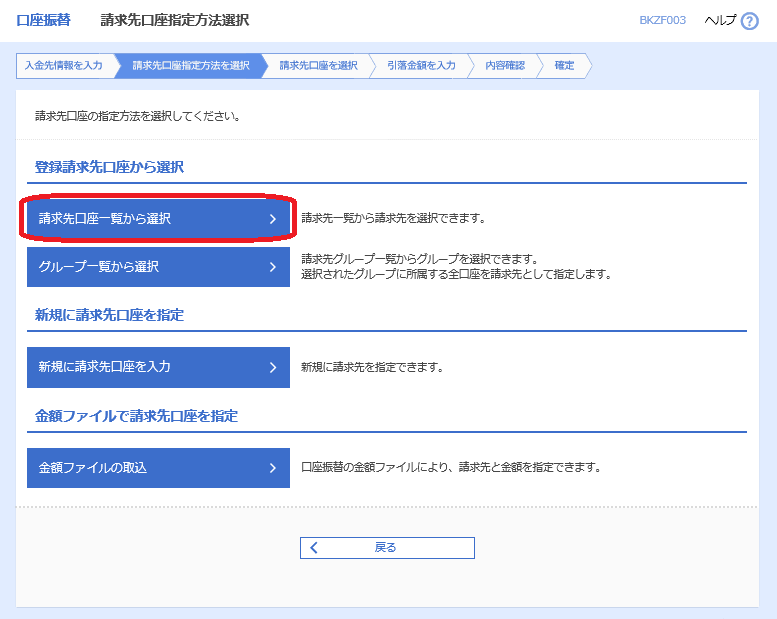Viewport: 777px width, 619px height.
Task: Click the help question mark icon
Action: point(750,21)
